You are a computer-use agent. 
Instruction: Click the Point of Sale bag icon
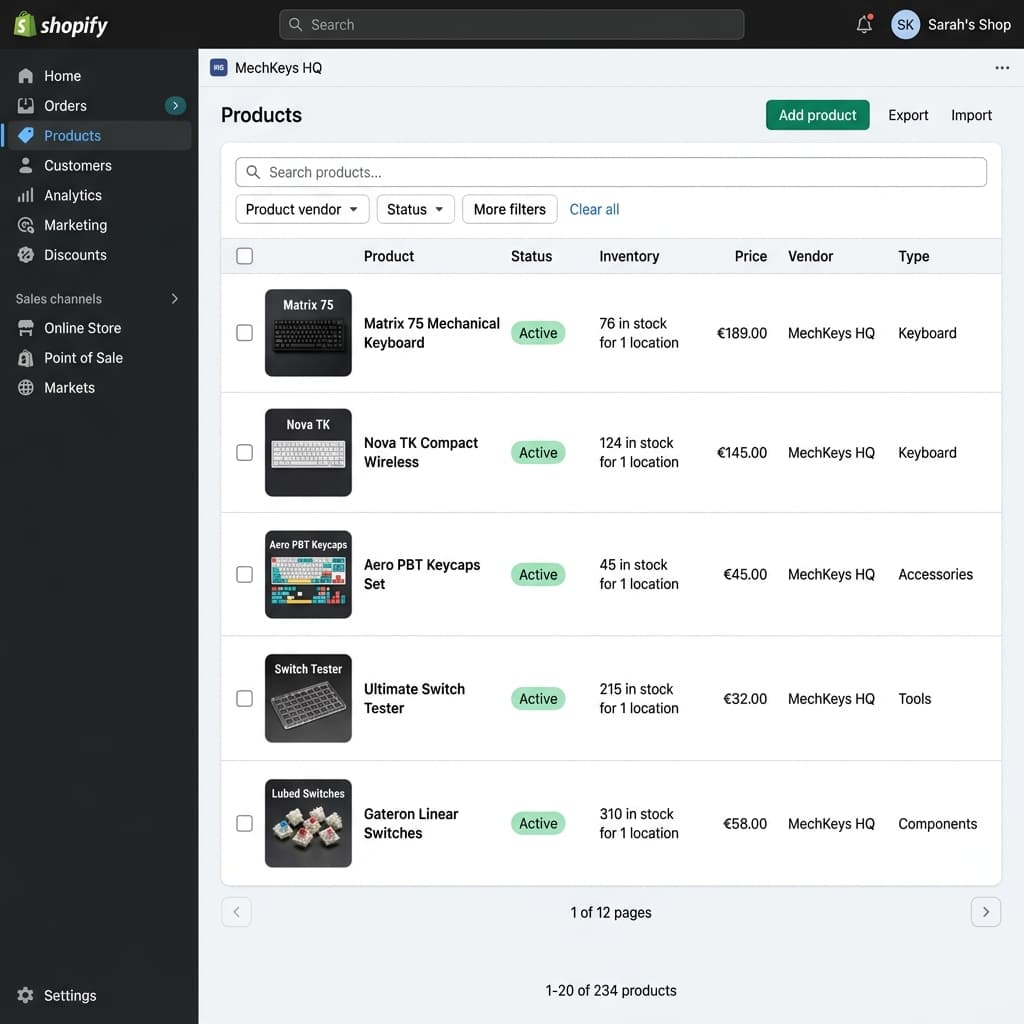25,358
